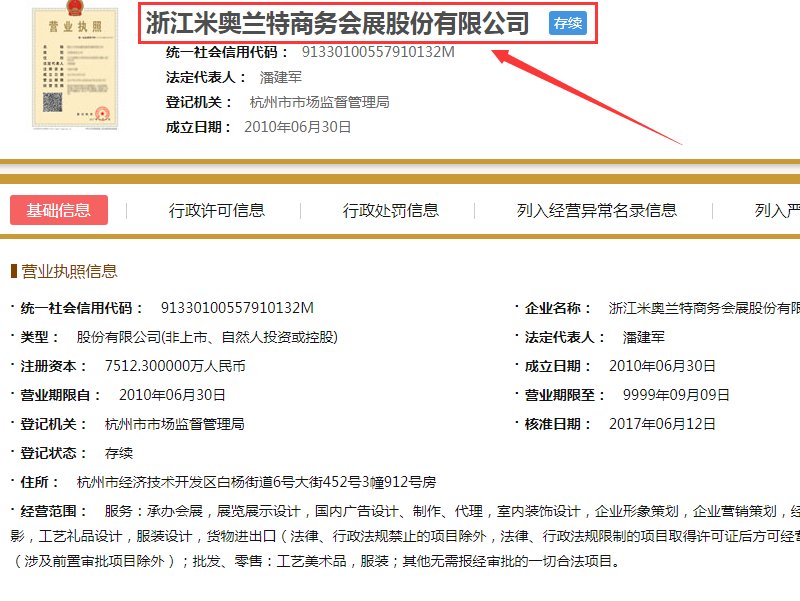
Task: Click the 存续 status badge
Action: [568, 23]
